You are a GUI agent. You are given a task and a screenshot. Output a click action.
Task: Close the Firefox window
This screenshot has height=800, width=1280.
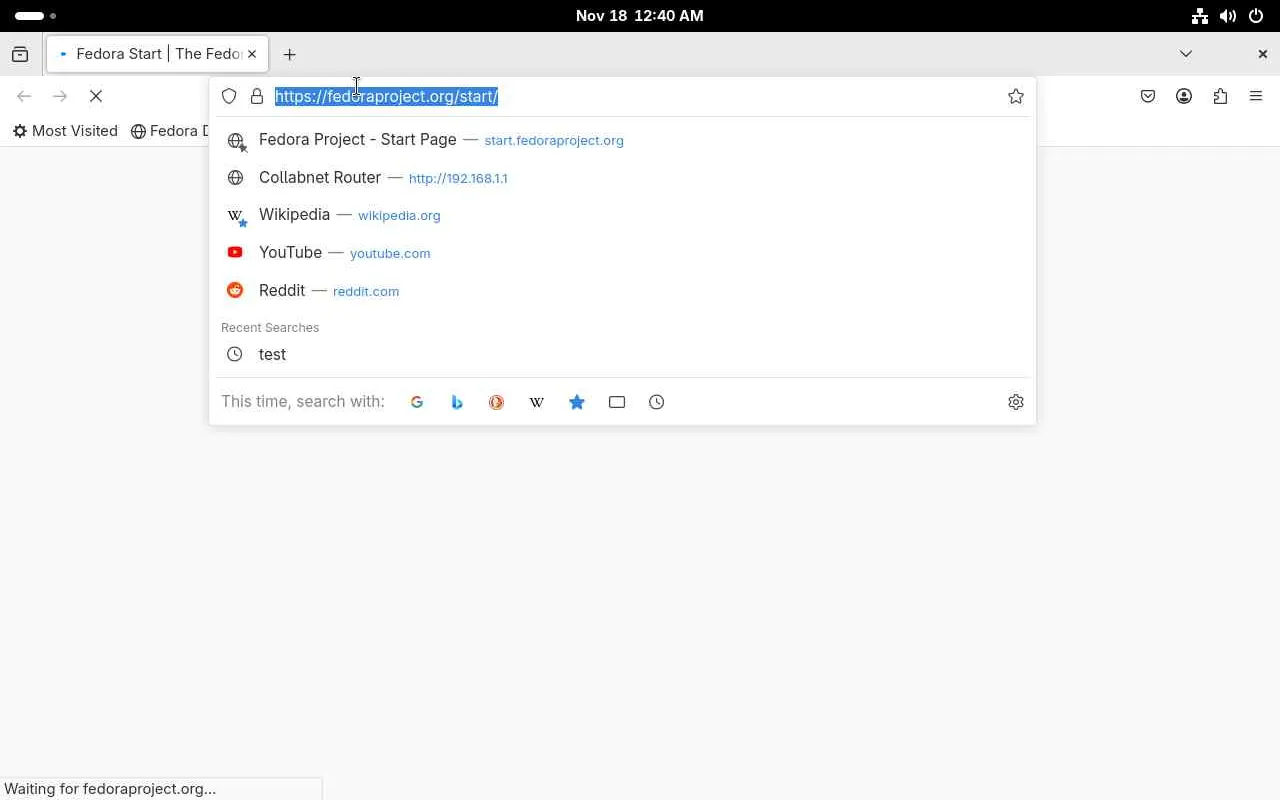click(1262, 54)
